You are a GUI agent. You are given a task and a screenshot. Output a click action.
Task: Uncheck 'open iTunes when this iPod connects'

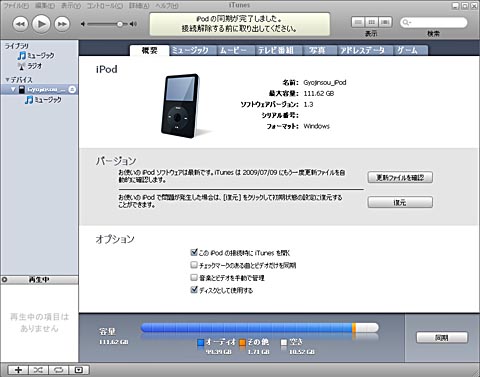[x=194, y=252]
